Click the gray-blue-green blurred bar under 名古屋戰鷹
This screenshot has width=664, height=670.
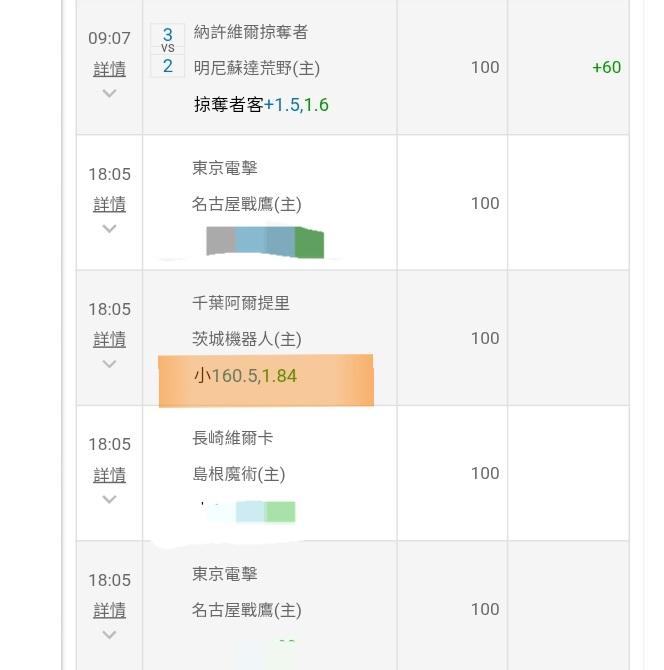[265, 242]
